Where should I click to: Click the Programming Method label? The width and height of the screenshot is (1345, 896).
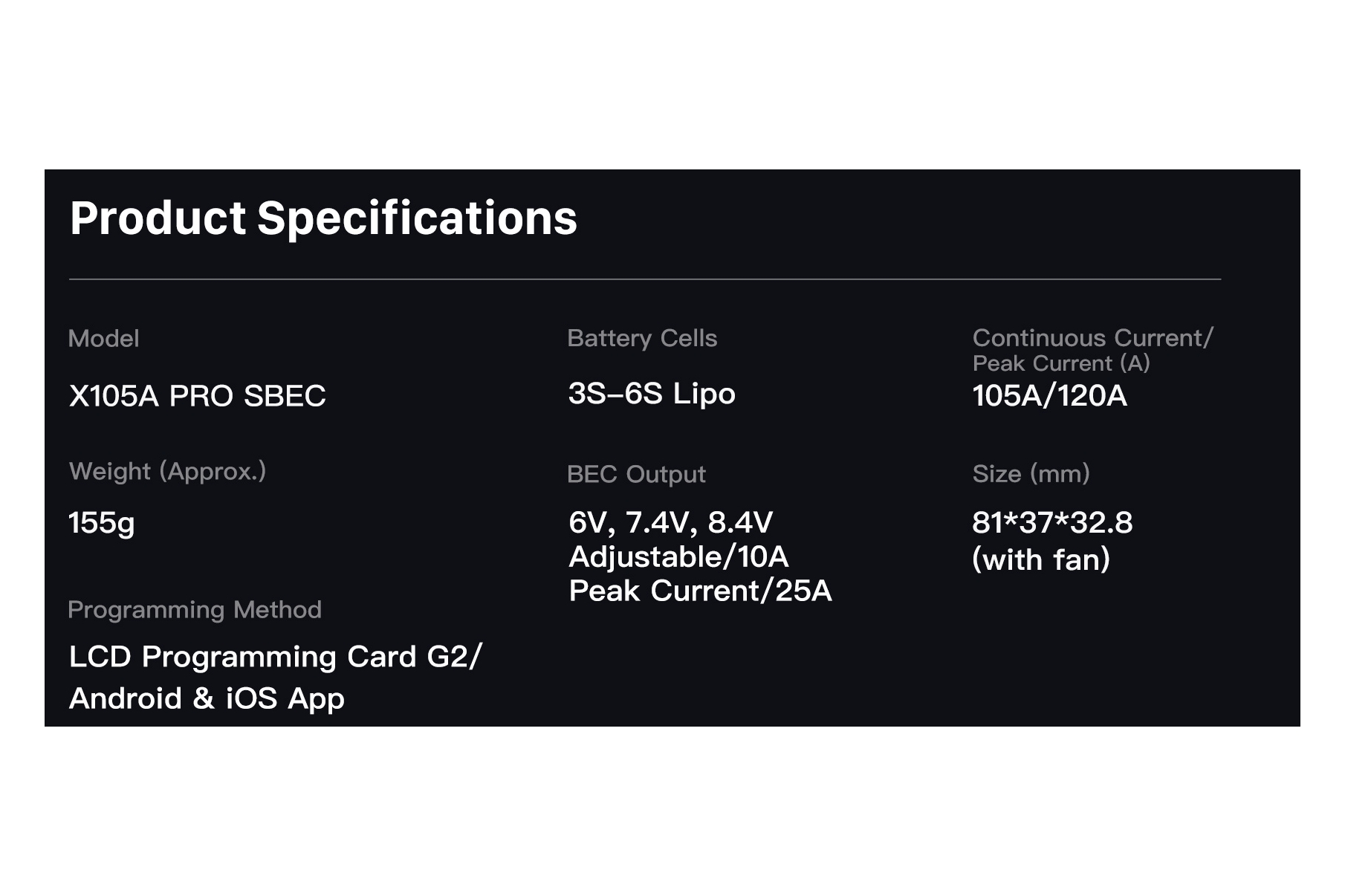click(x=195, y=610)
